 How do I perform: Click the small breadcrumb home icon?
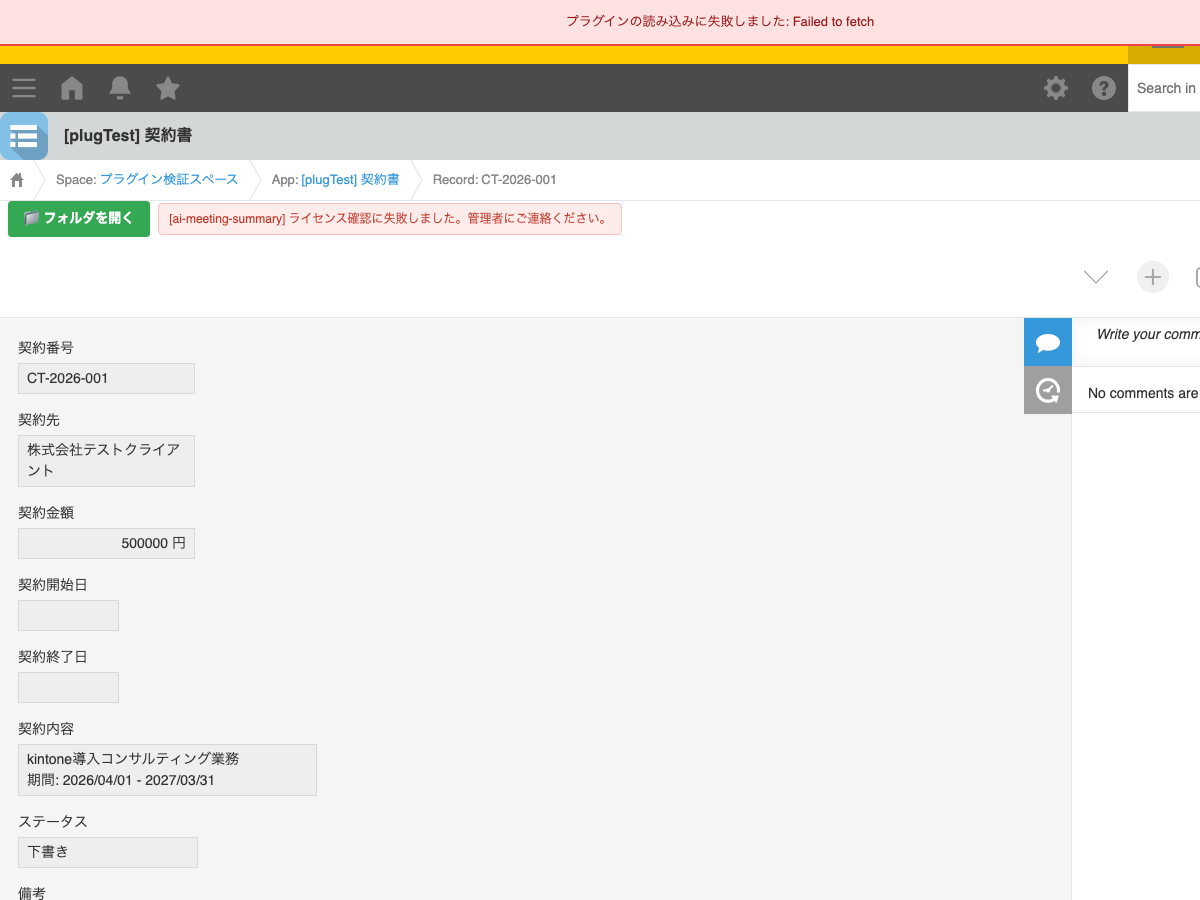coord(17,180)
